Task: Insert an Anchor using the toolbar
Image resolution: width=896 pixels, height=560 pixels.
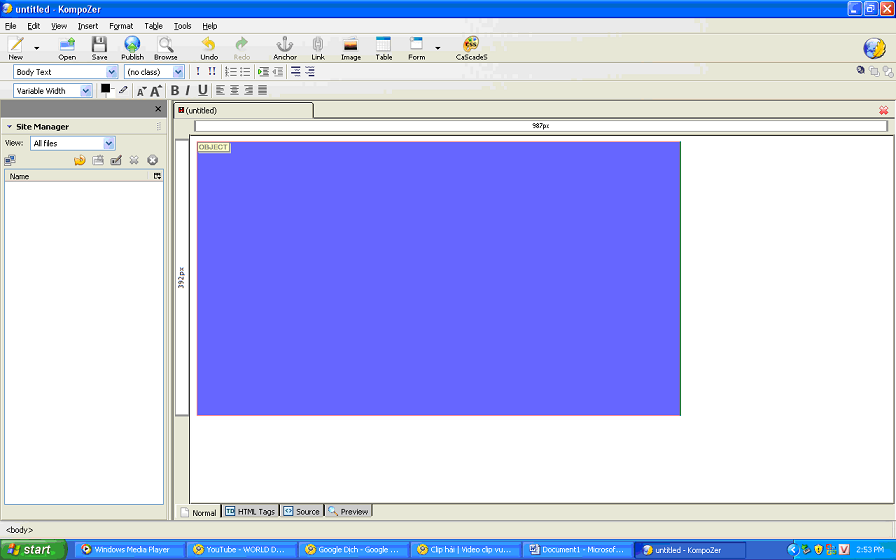Action: 285,48
